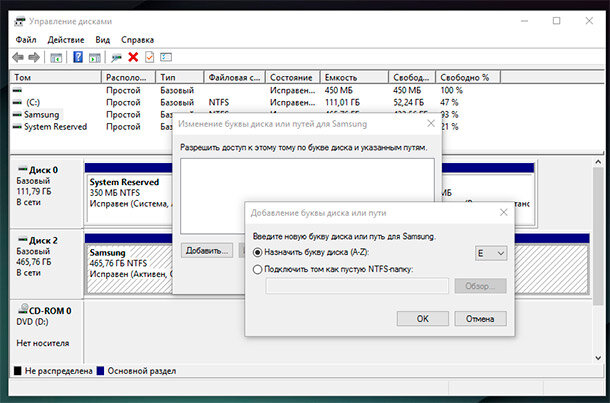
Task: Click the Диск 0 drive icon
Action: (23, 169)
